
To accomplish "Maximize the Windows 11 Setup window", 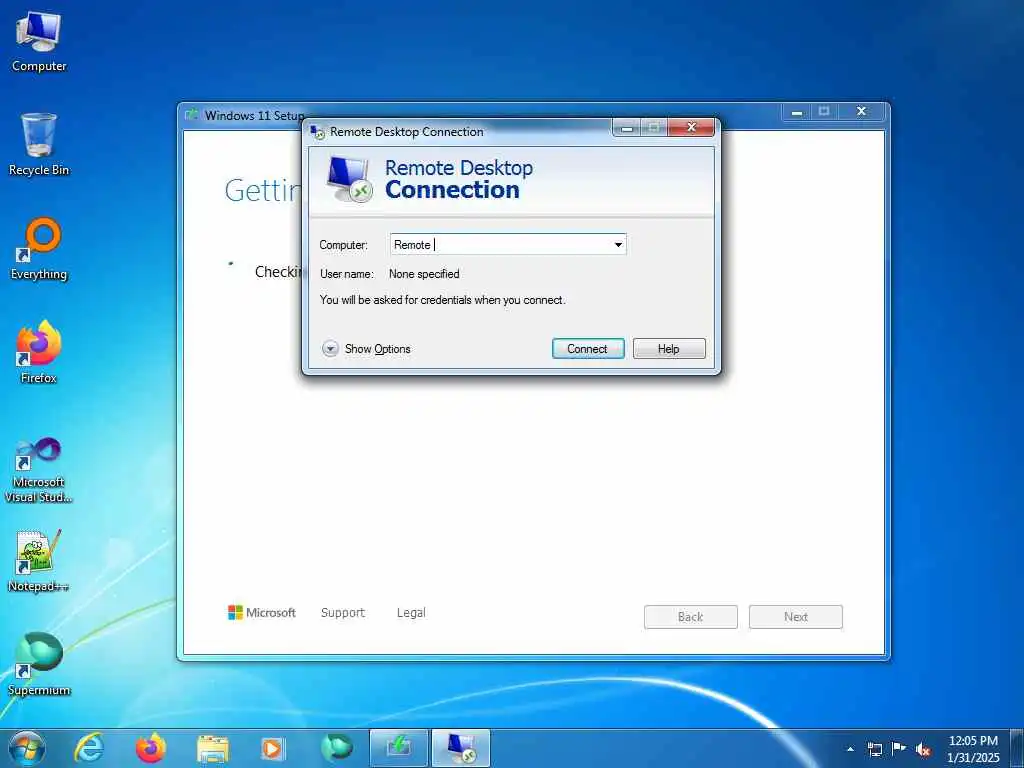I will (824, 112).
